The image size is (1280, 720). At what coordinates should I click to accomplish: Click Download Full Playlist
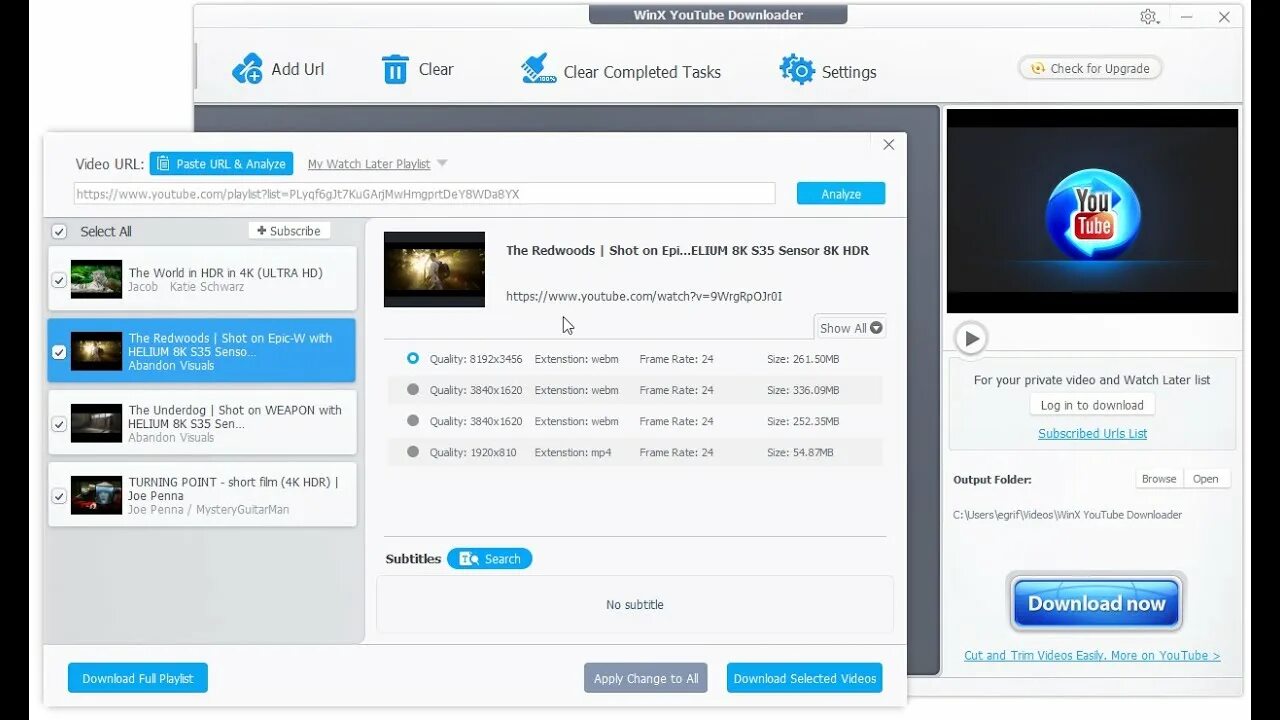(x=138, y=678)
